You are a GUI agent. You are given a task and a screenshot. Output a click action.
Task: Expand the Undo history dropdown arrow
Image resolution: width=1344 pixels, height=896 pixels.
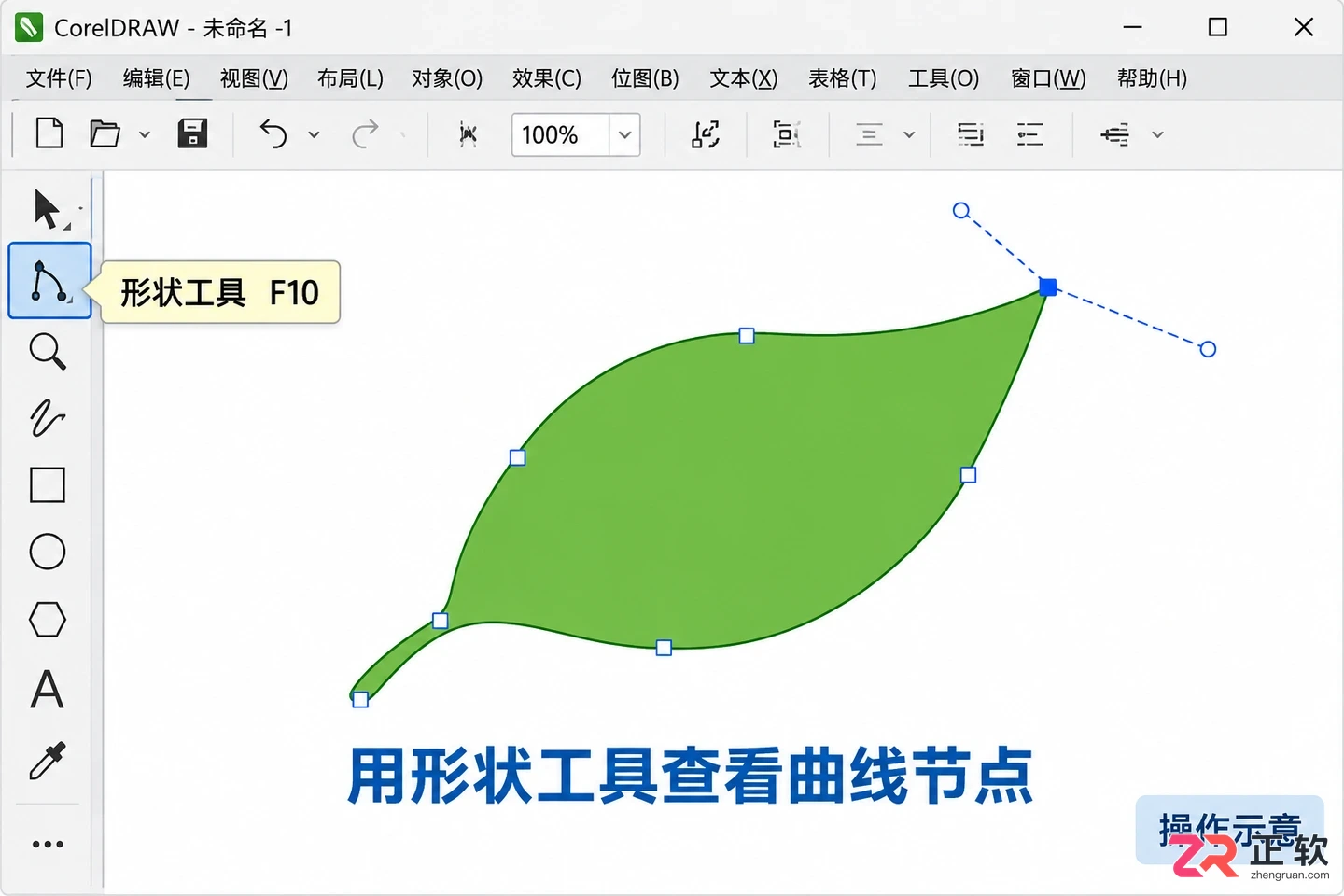tap(314, 134)
